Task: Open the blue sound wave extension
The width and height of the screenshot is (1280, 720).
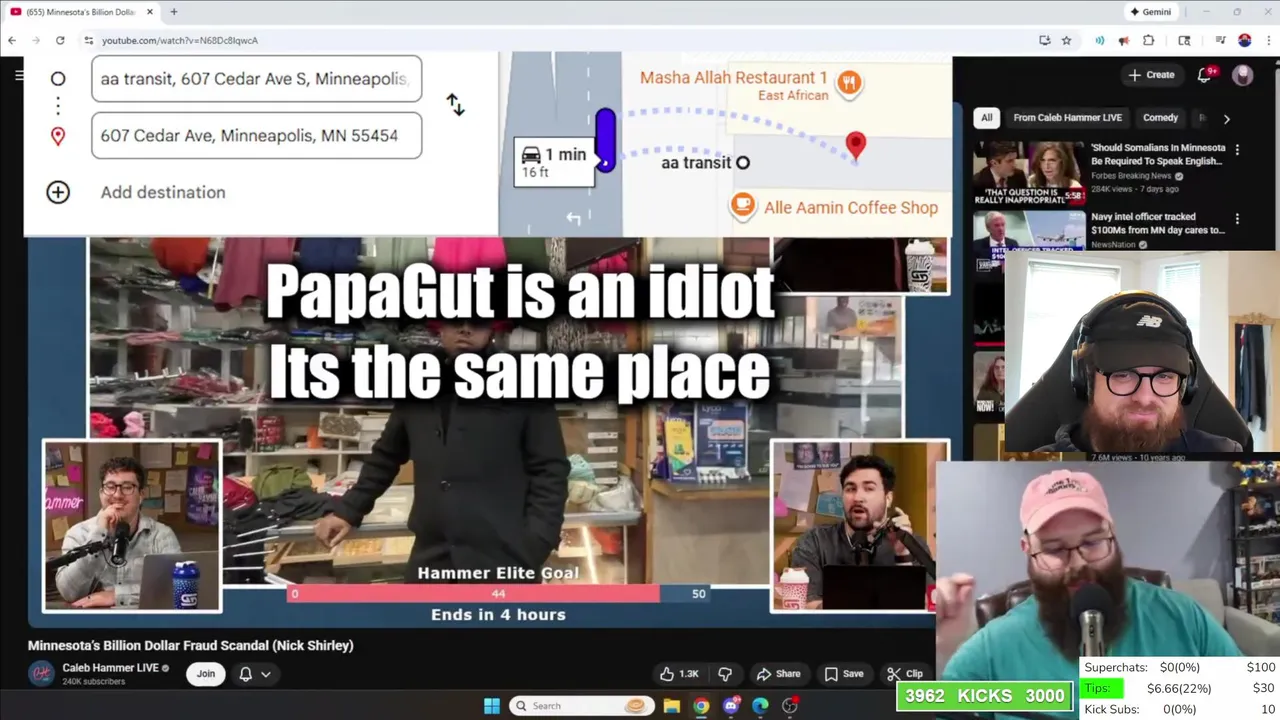Action: [1100, 40]
